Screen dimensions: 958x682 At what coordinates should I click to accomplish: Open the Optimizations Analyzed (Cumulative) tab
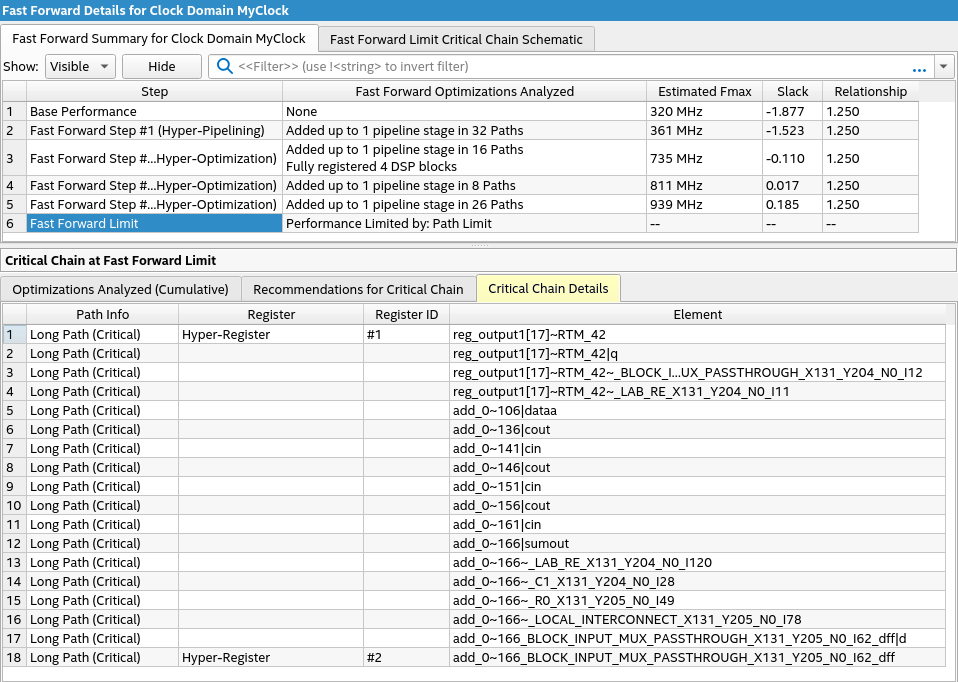[120, 289]
